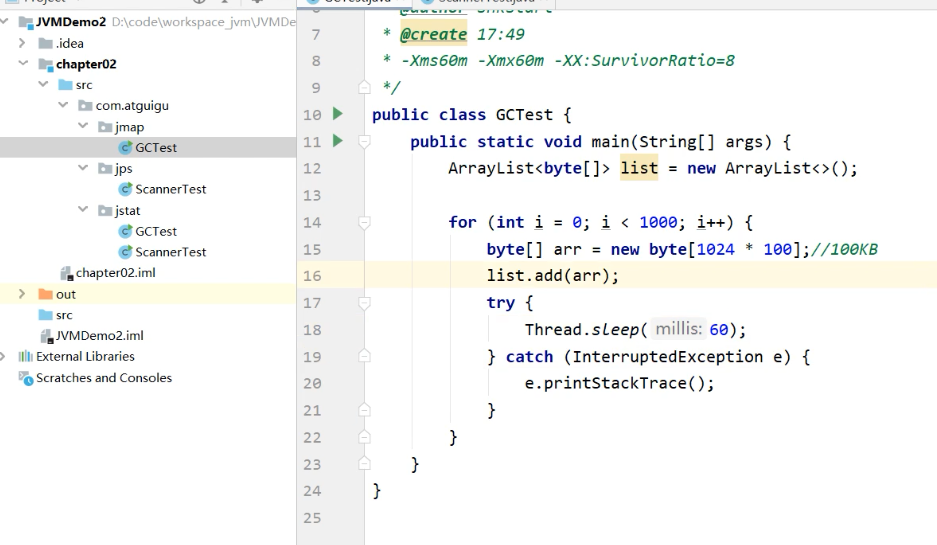Click the JVMDemo2 project root icon
Image resolution: width=937 pixels, height=545 pixels.
pos(26,23)
